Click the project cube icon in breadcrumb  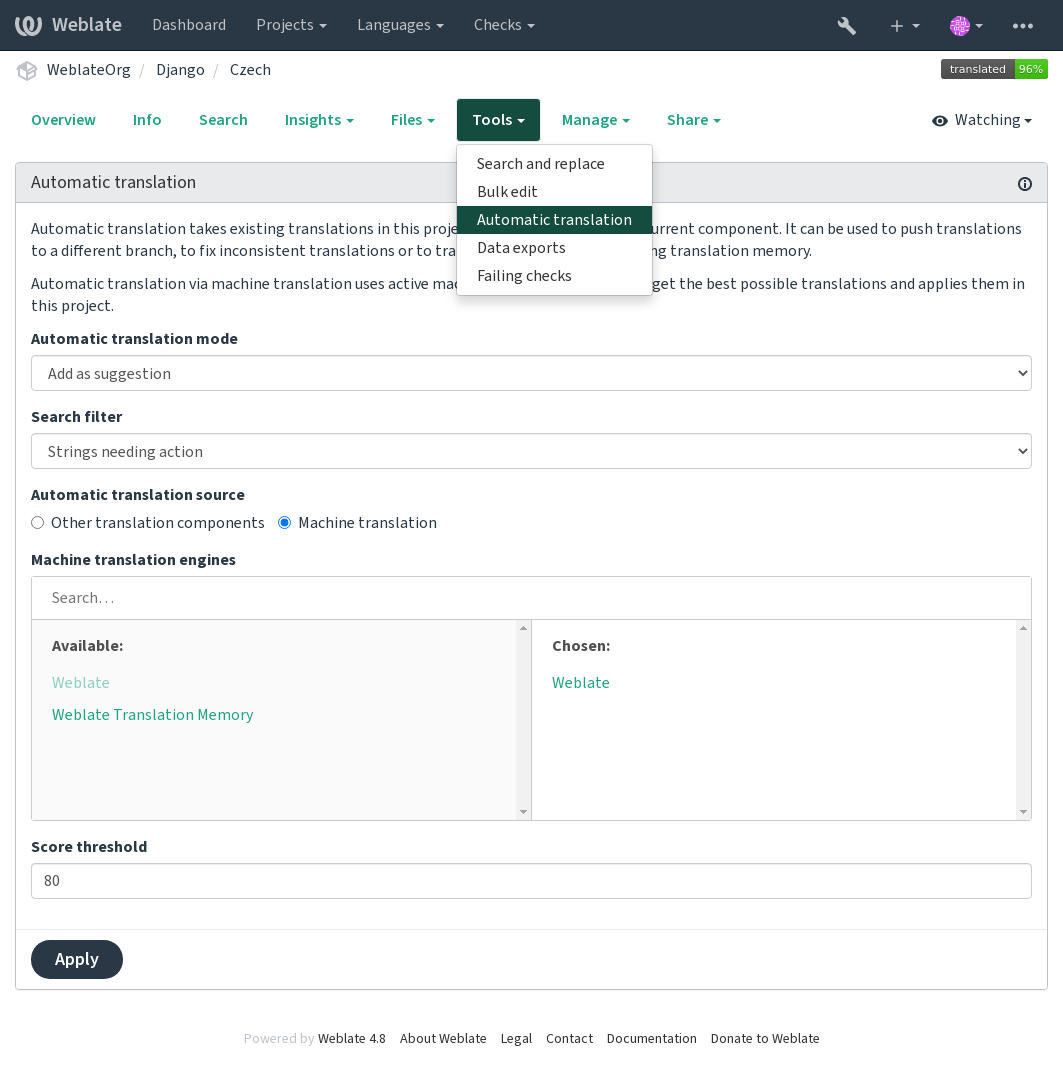(27, 70)
